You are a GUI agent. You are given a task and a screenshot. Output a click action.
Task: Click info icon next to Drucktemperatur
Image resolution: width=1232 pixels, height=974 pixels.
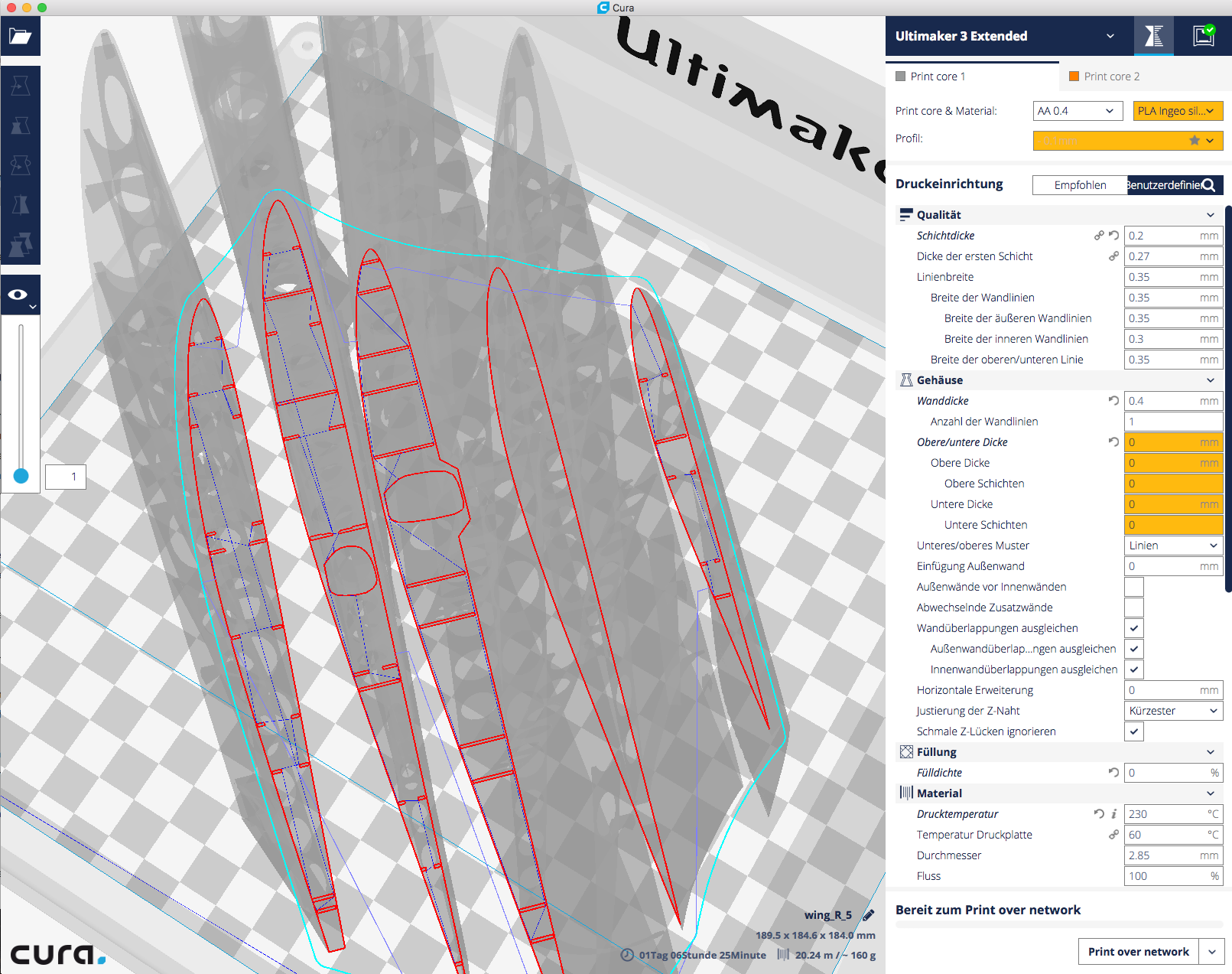1113,814
